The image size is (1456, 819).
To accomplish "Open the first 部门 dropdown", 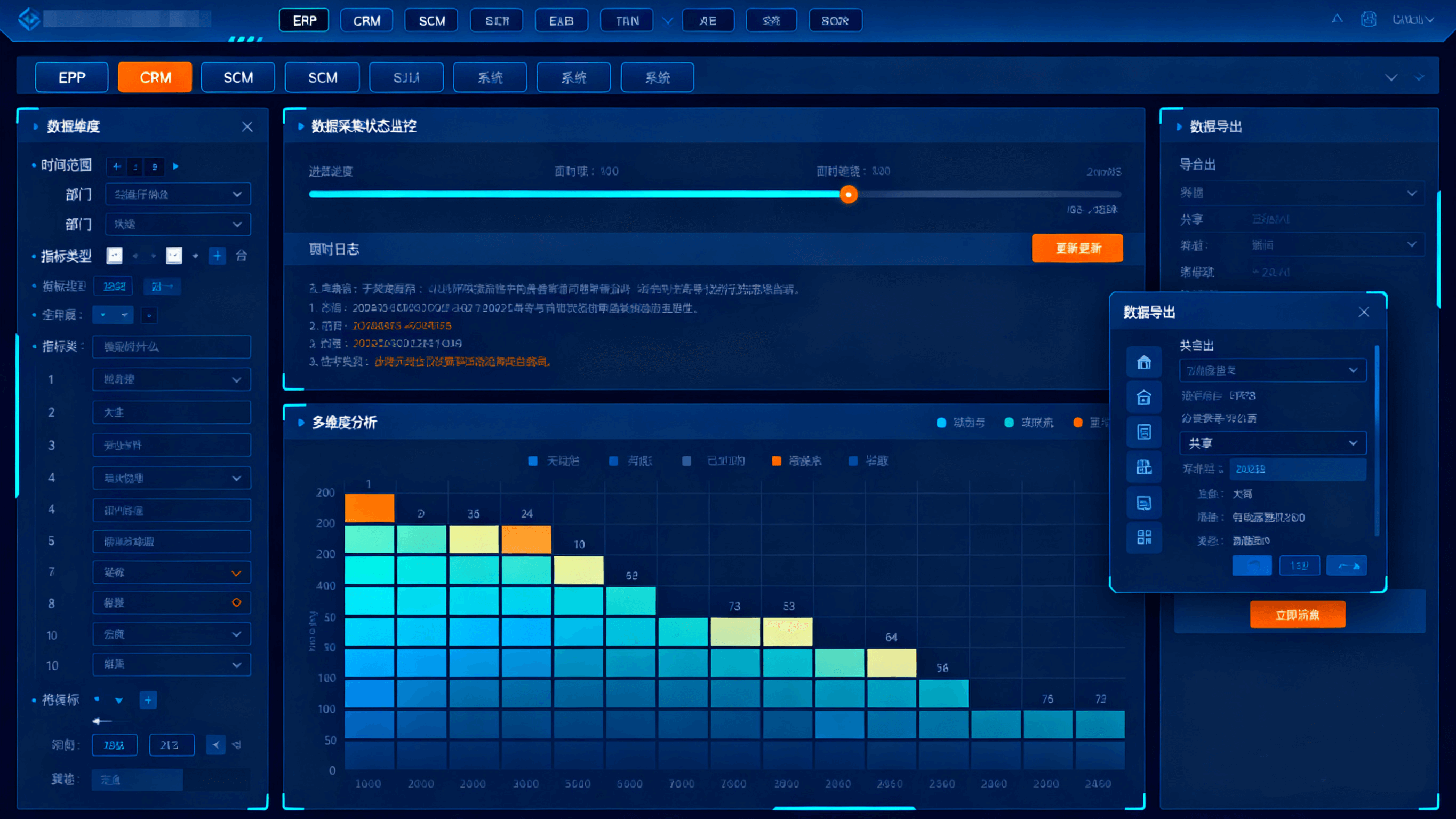I will (x=178, y=195).
